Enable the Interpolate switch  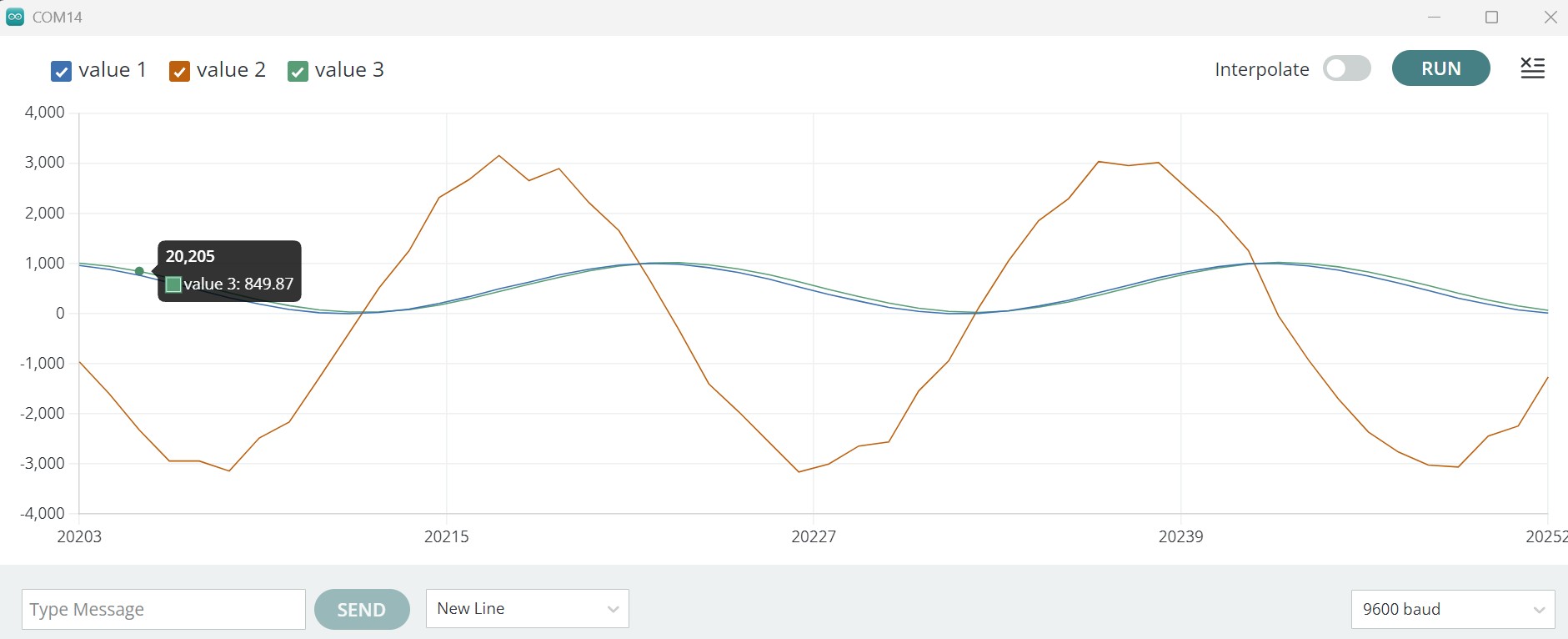(x=1346, y=68)
